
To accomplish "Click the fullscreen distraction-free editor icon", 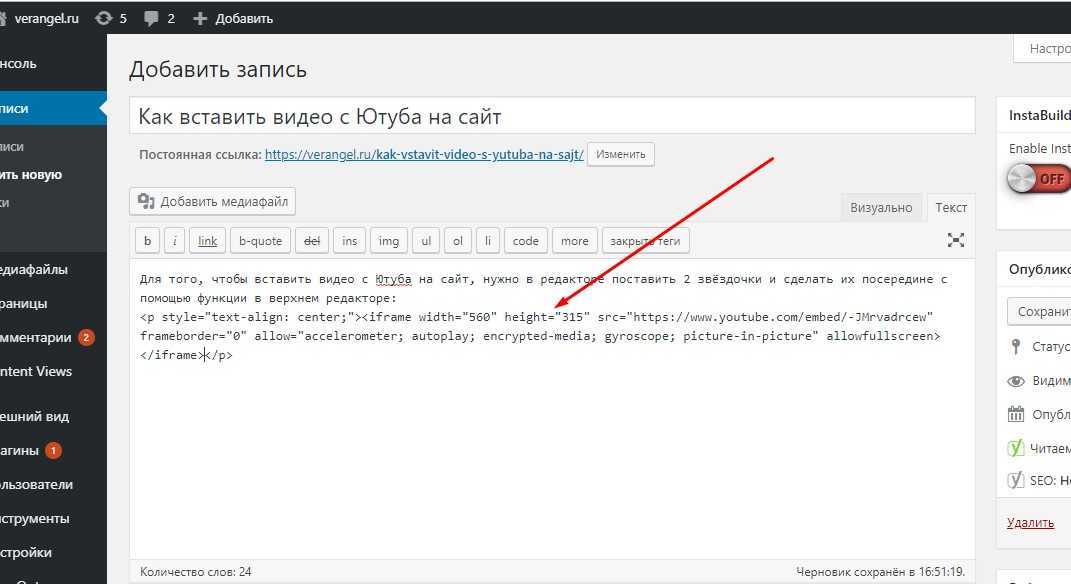I will (x=956, y=240).
